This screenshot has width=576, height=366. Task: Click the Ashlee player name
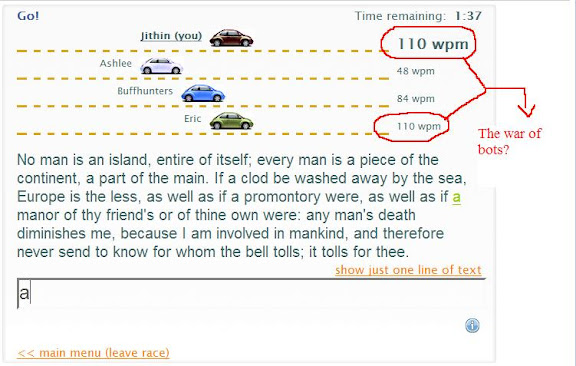point(116,63)
